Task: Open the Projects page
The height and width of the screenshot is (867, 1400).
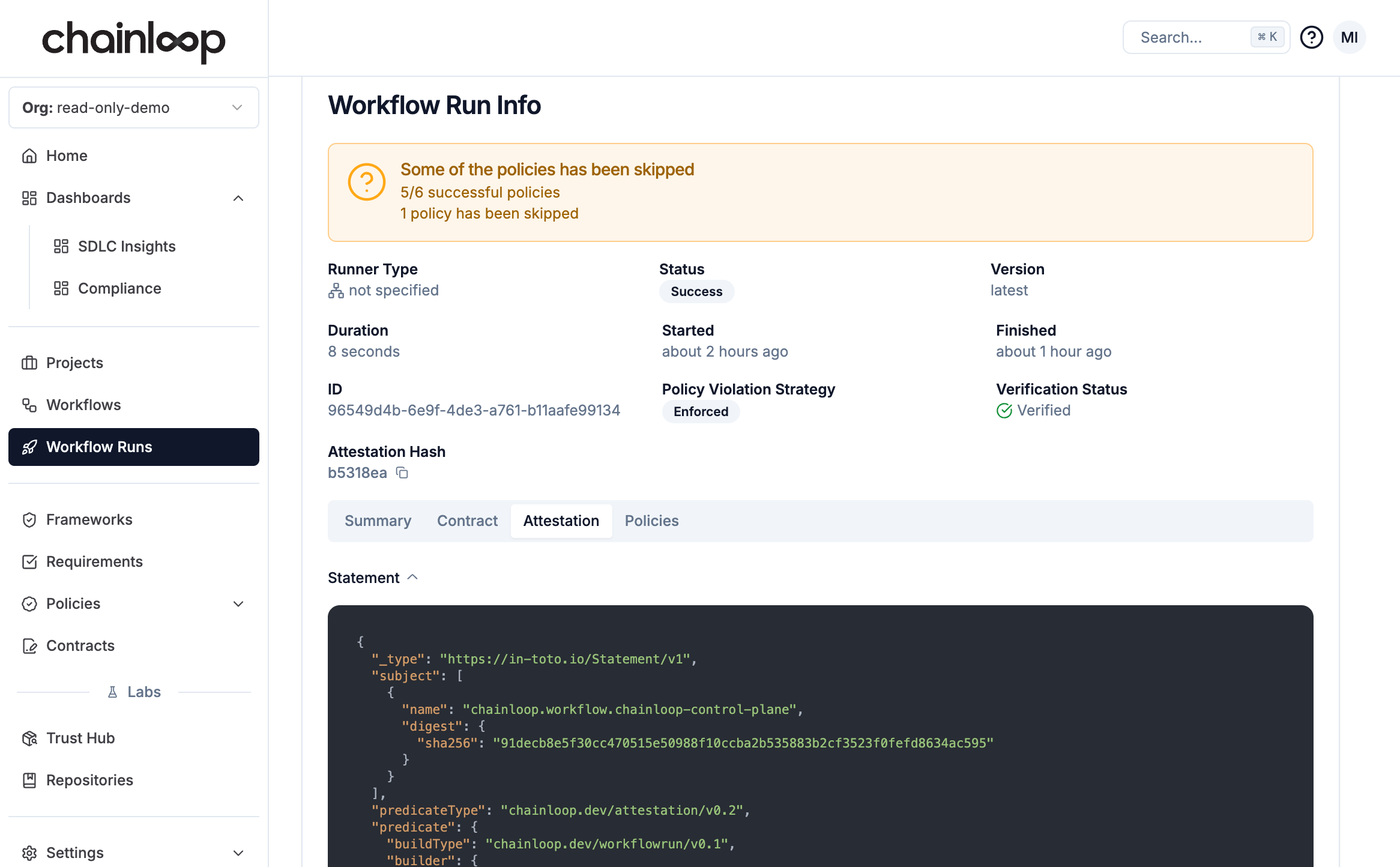Action: point(134,363)
